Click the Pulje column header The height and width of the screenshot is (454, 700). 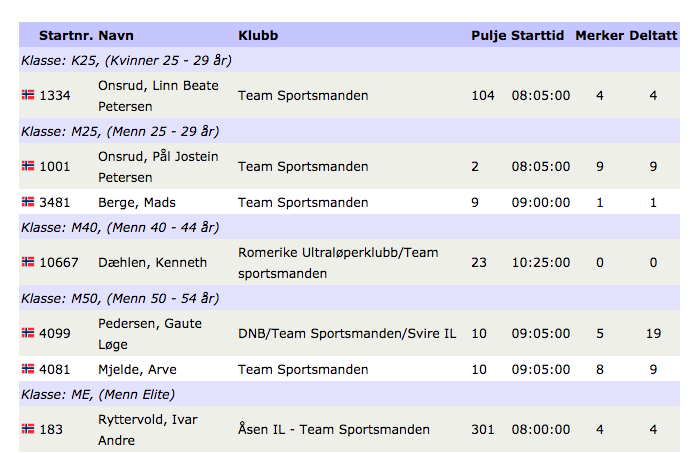[x=489, y=35]
